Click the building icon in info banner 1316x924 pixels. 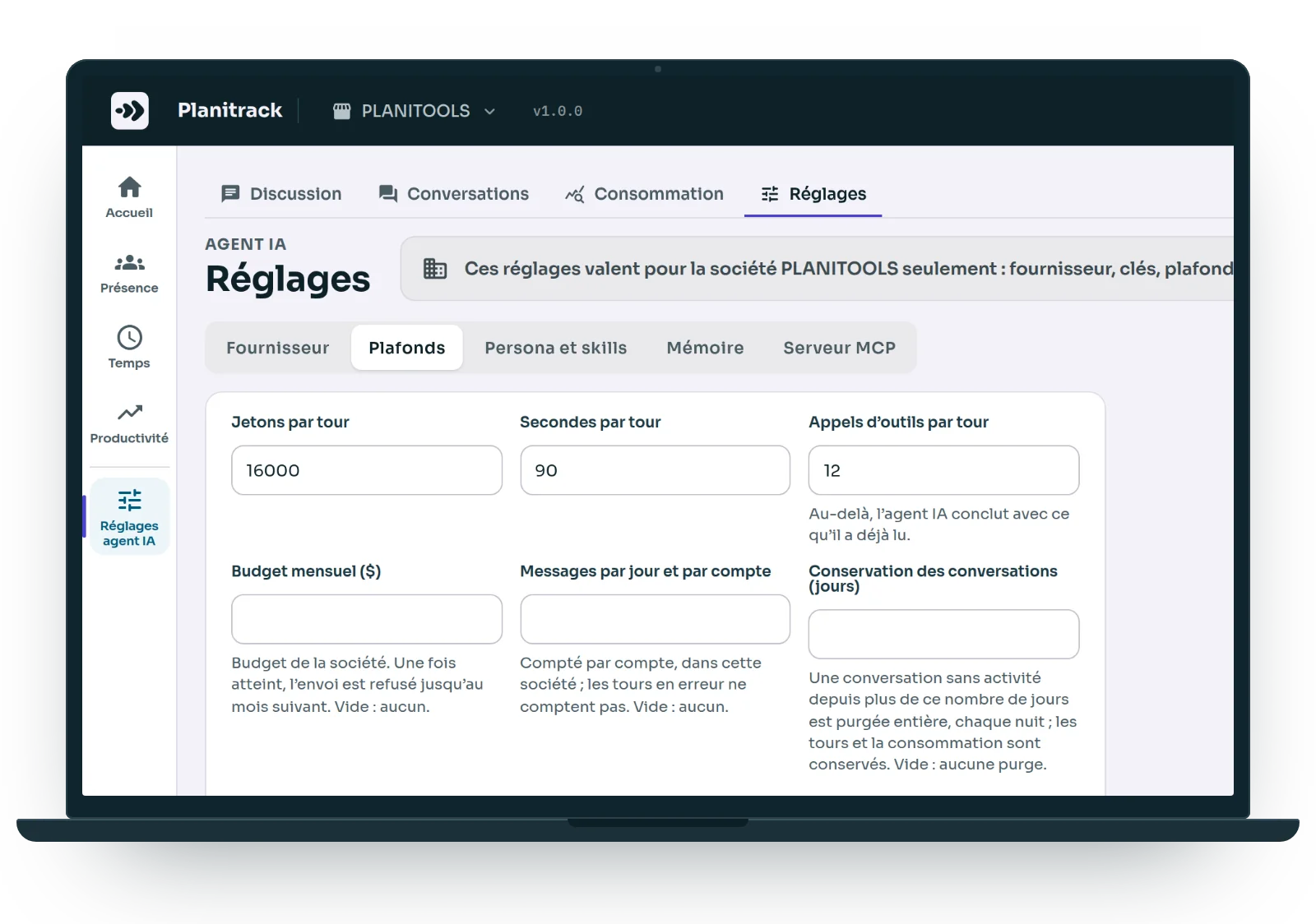coord(435,269)
